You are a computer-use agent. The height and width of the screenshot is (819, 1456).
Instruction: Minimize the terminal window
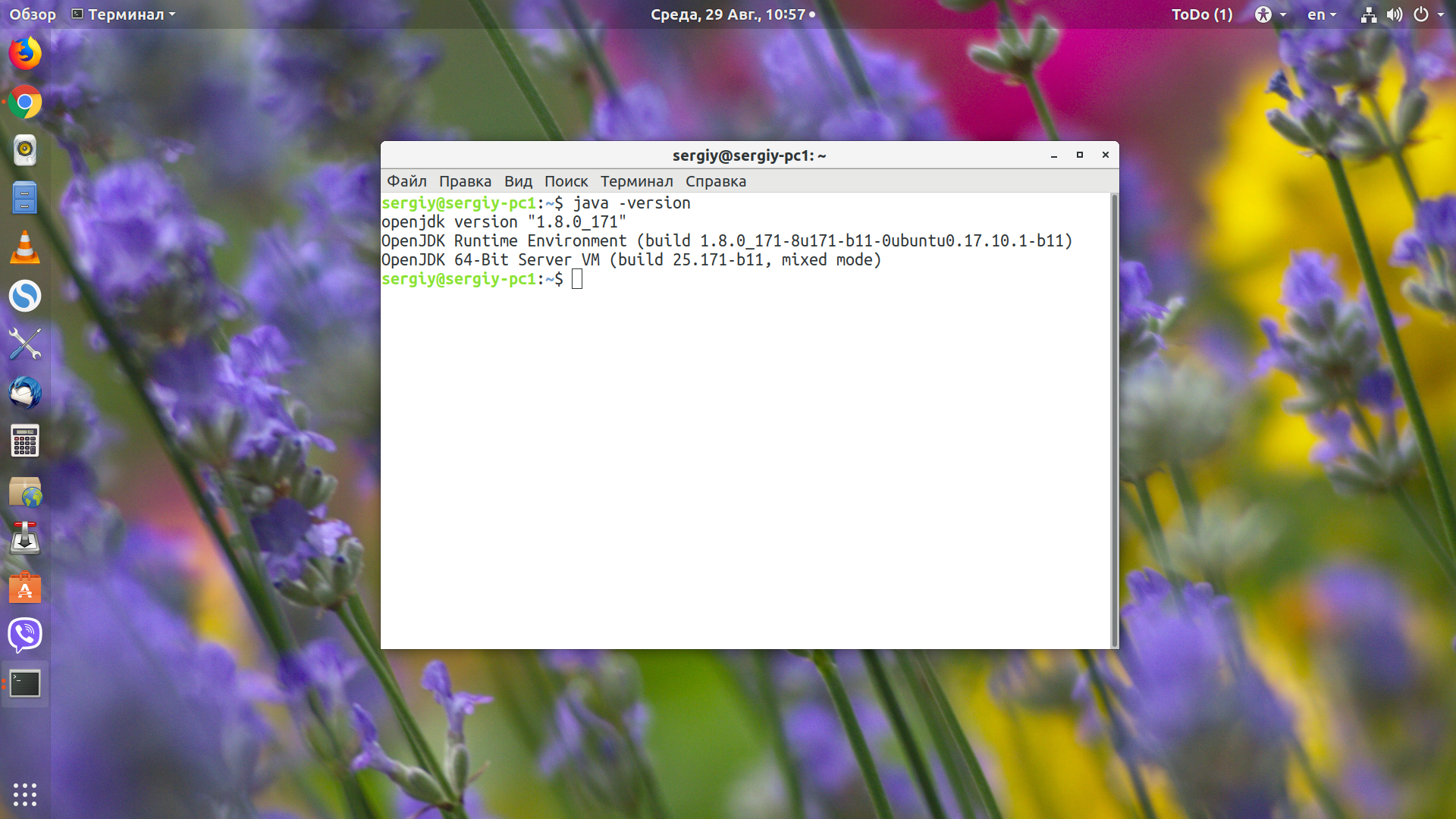pos(1054,155)
